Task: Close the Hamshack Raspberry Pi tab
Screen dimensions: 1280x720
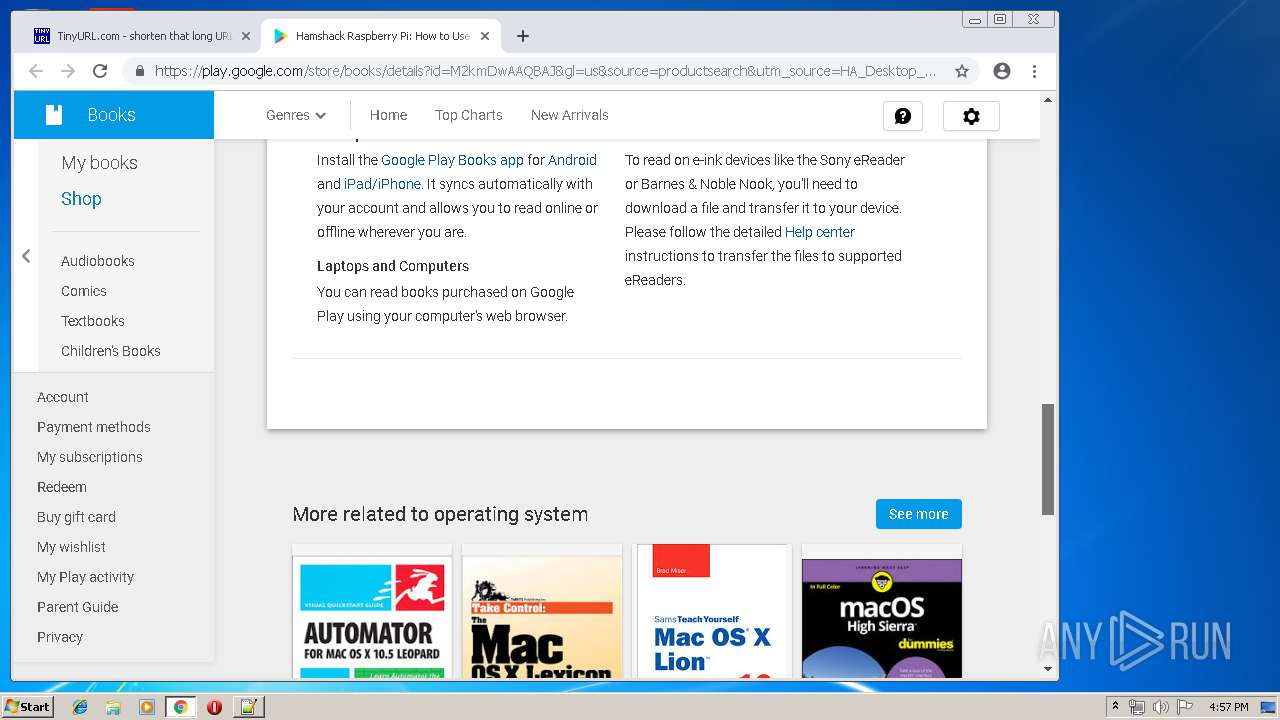Action: pyautogui.click(x=485, y=36)
